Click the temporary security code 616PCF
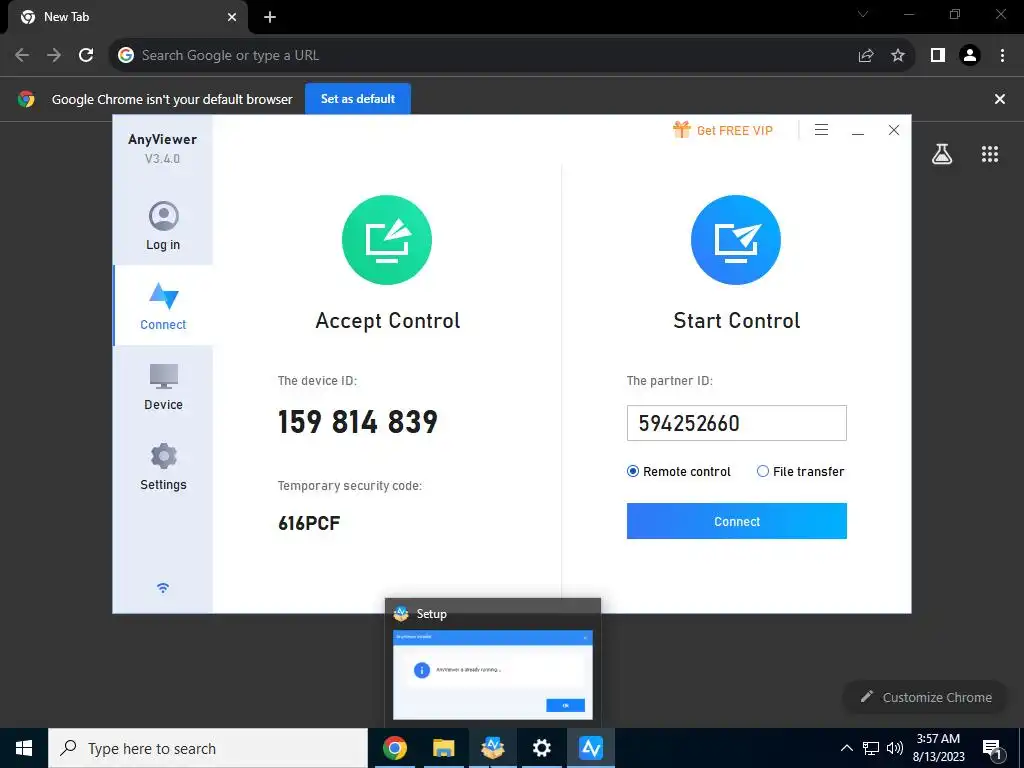The height and width of the screenshot is (768, 1024). tap(309, 523)
